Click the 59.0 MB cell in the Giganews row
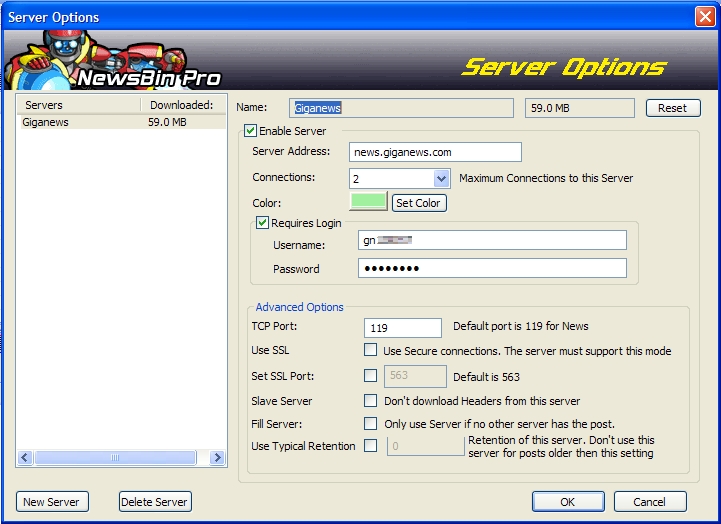 coord(167,122)
